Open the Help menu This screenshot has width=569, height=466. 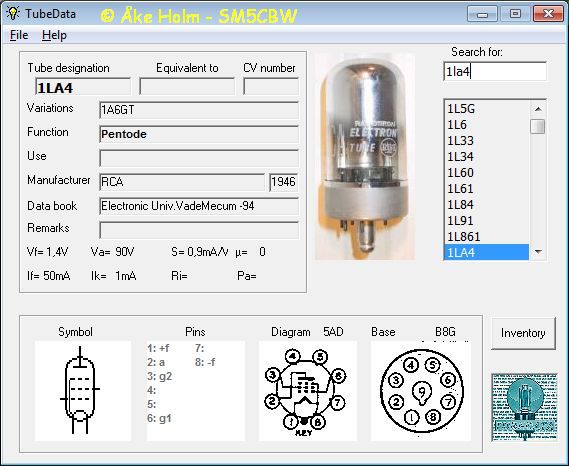coord(54,35)
